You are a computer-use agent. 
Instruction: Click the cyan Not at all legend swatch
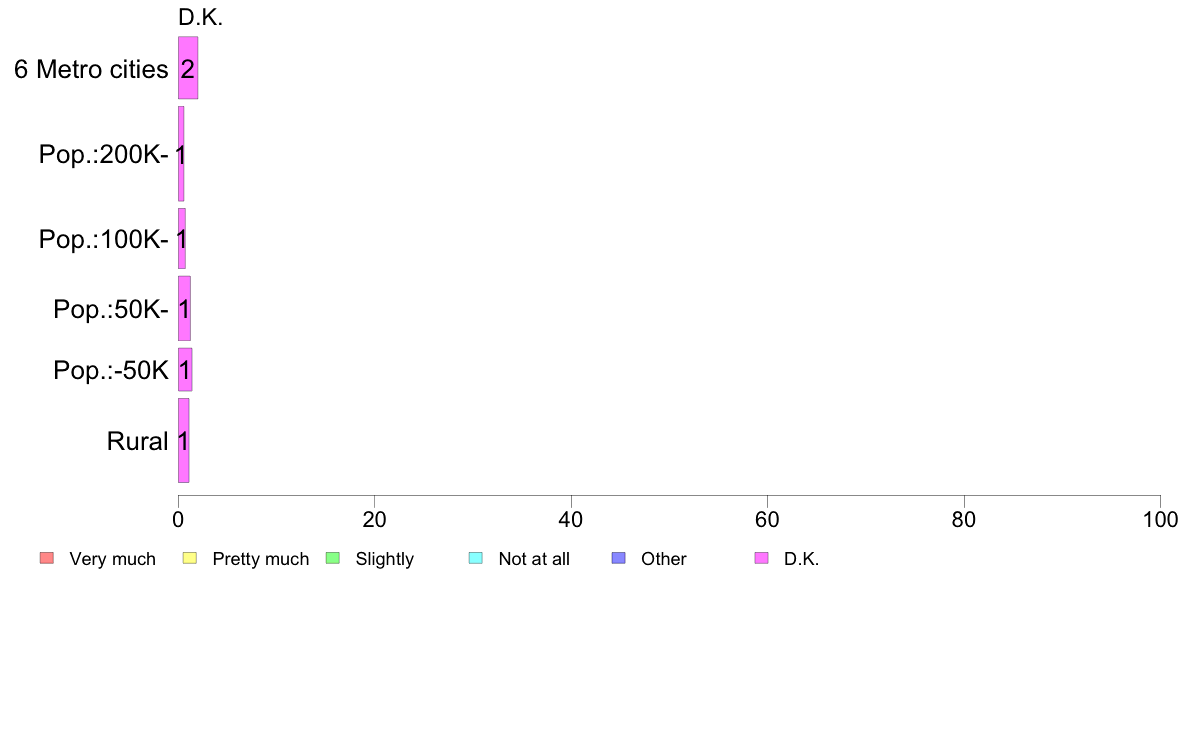click(476, 558)
